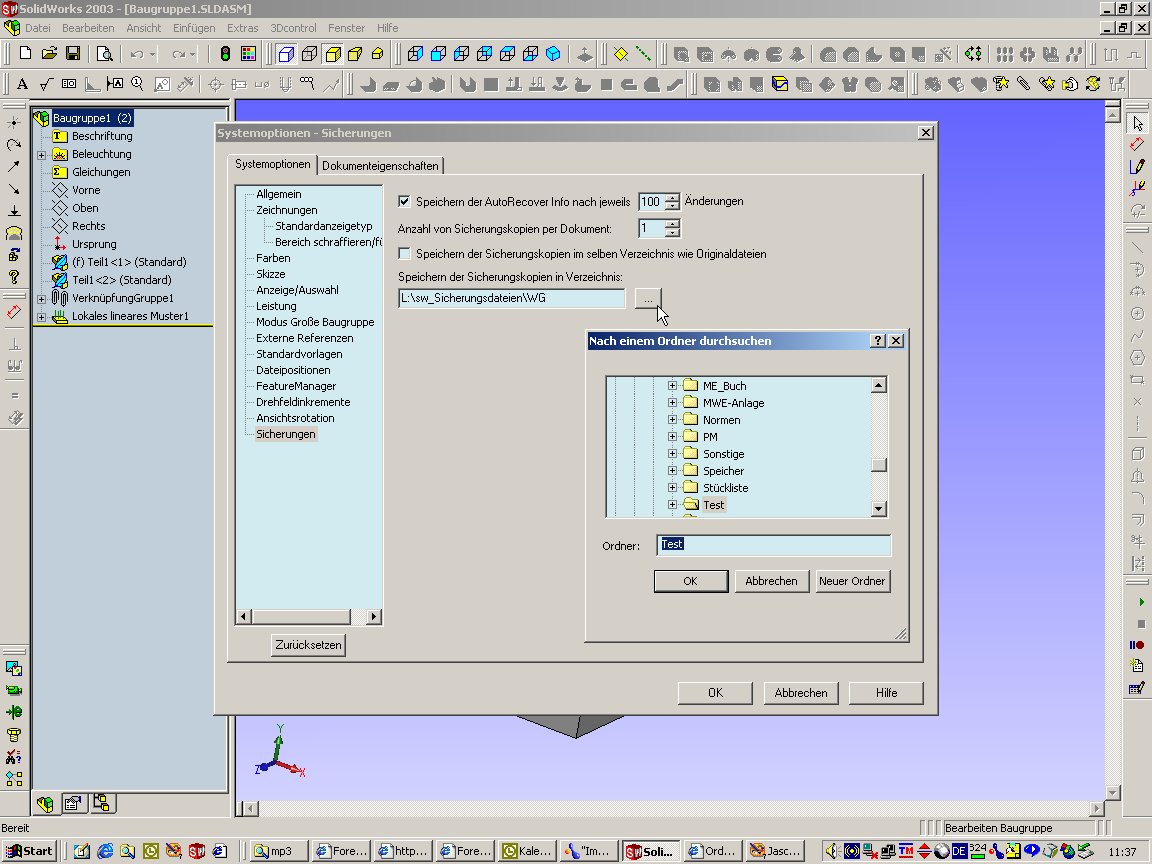
Task: Click the Open file icon
Action: pos(50,53)
